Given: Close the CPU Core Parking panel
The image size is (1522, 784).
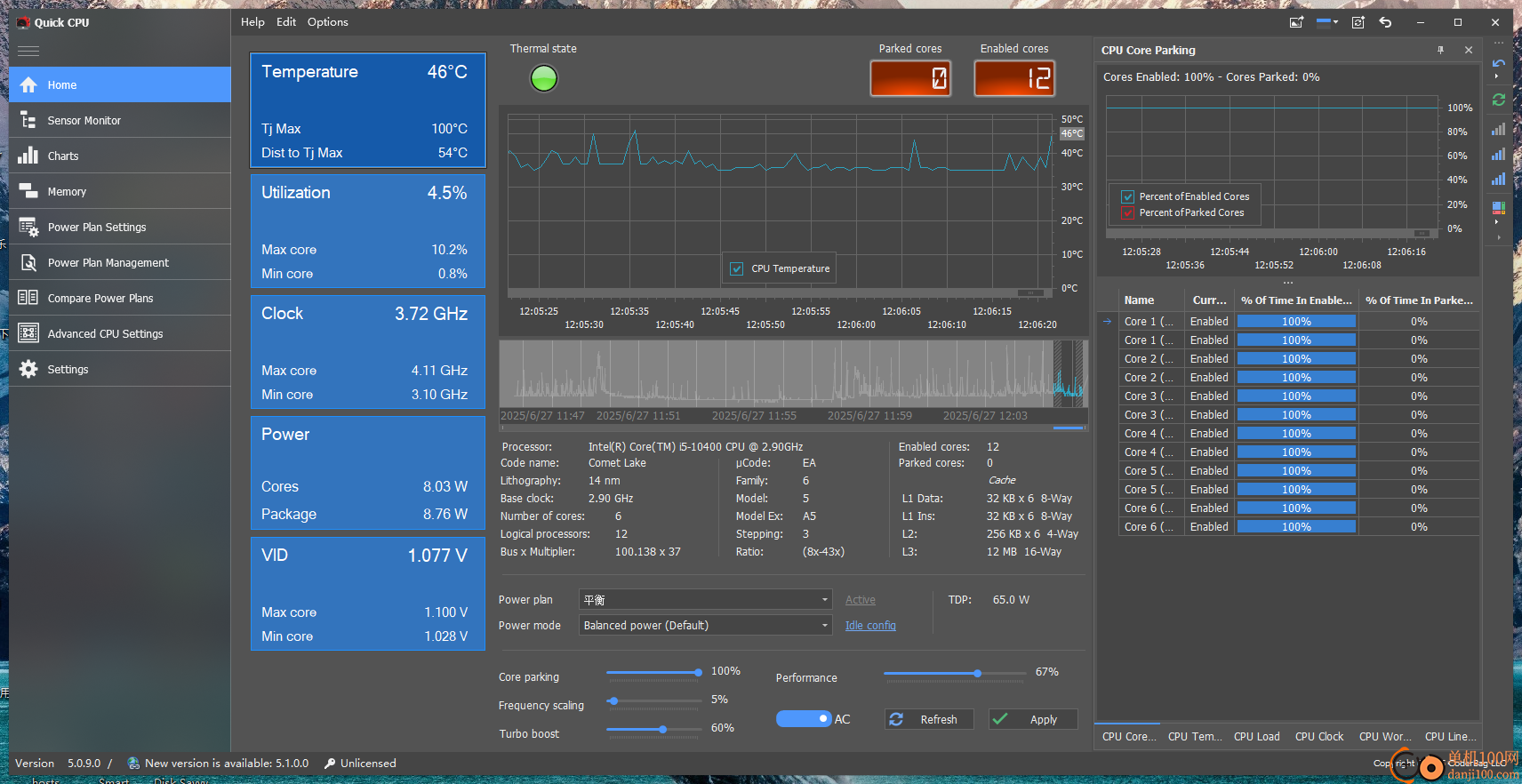Looking at the screenshot, I should click(1469, 50).
